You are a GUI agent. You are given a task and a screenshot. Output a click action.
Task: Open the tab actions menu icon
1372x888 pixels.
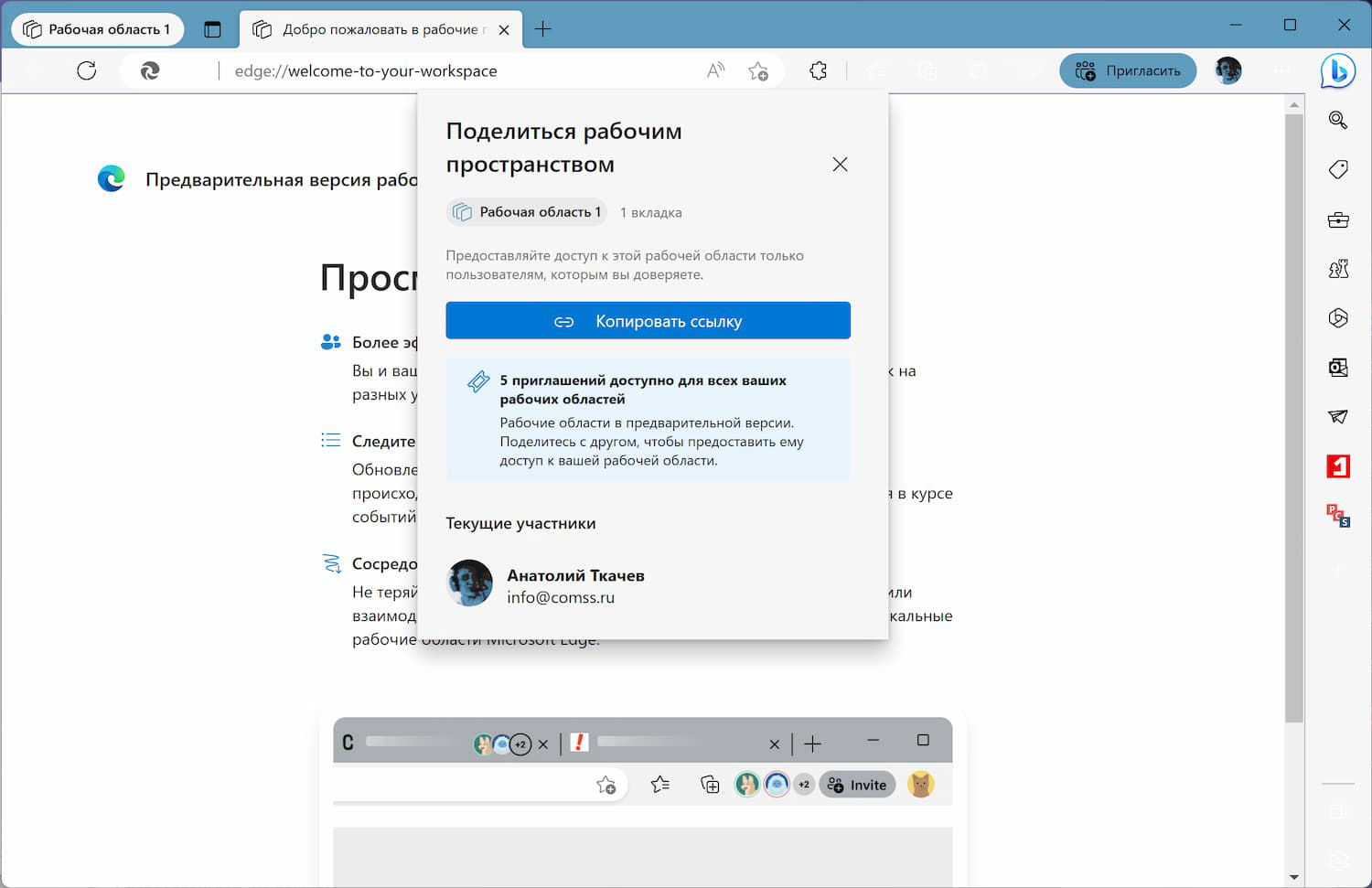point(212,29)
